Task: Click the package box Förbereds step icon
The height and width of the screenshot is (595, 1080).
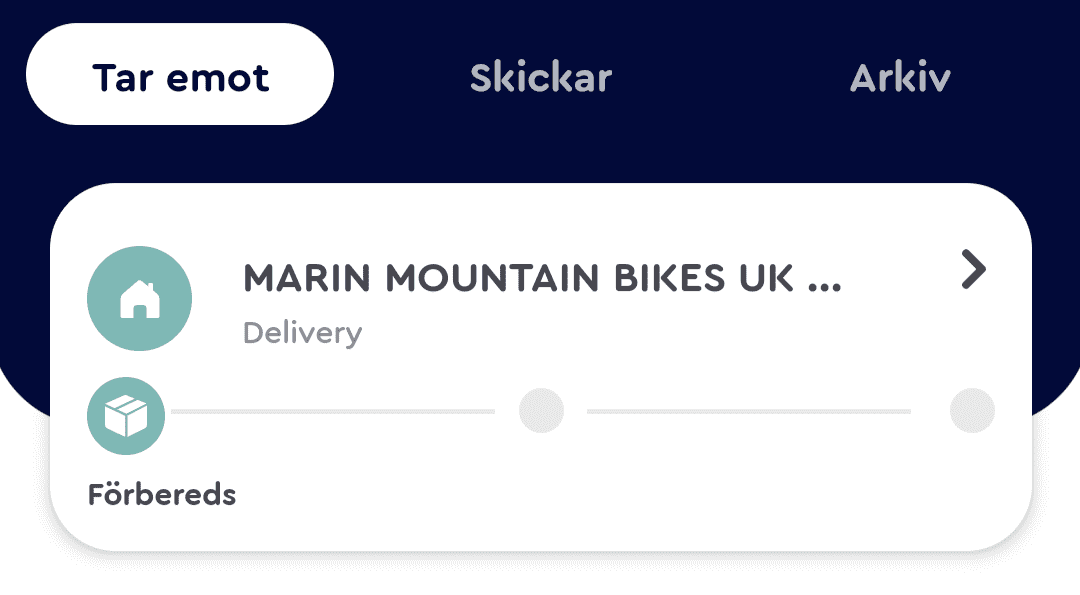Action: click(x=126, y=416)
